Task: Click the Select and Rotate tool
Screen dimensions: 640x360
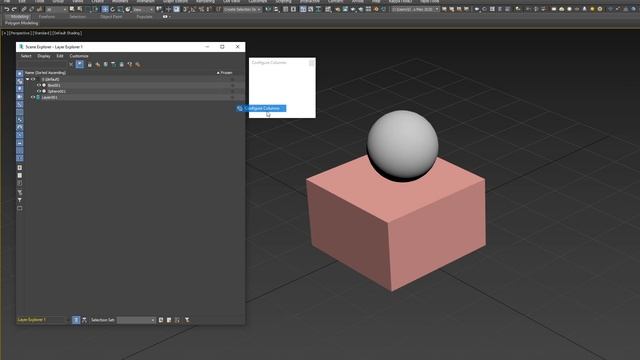Action: coord(113,9)
